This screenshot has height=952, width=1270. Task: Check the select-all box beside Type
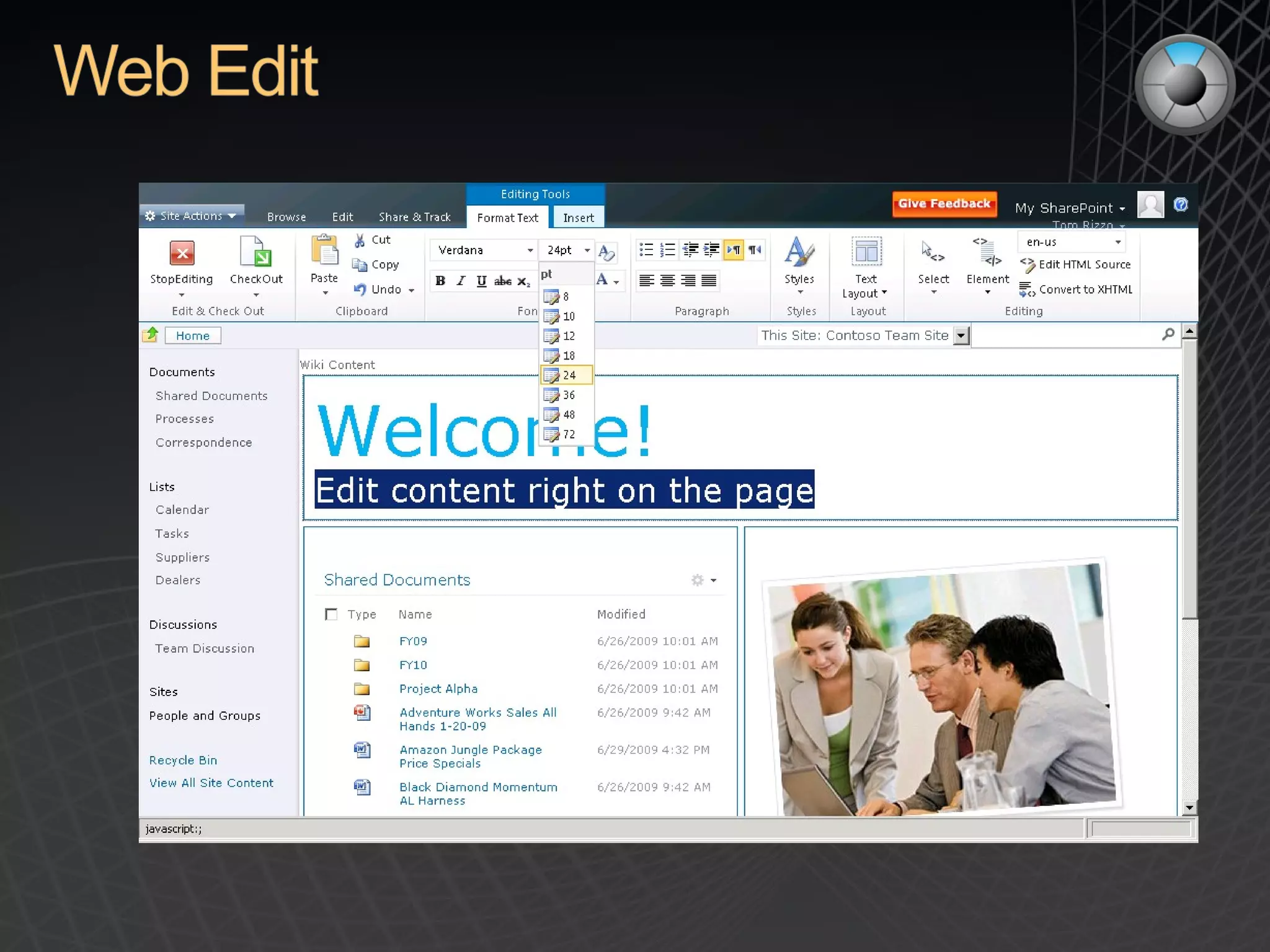click(x=331, y=614)
